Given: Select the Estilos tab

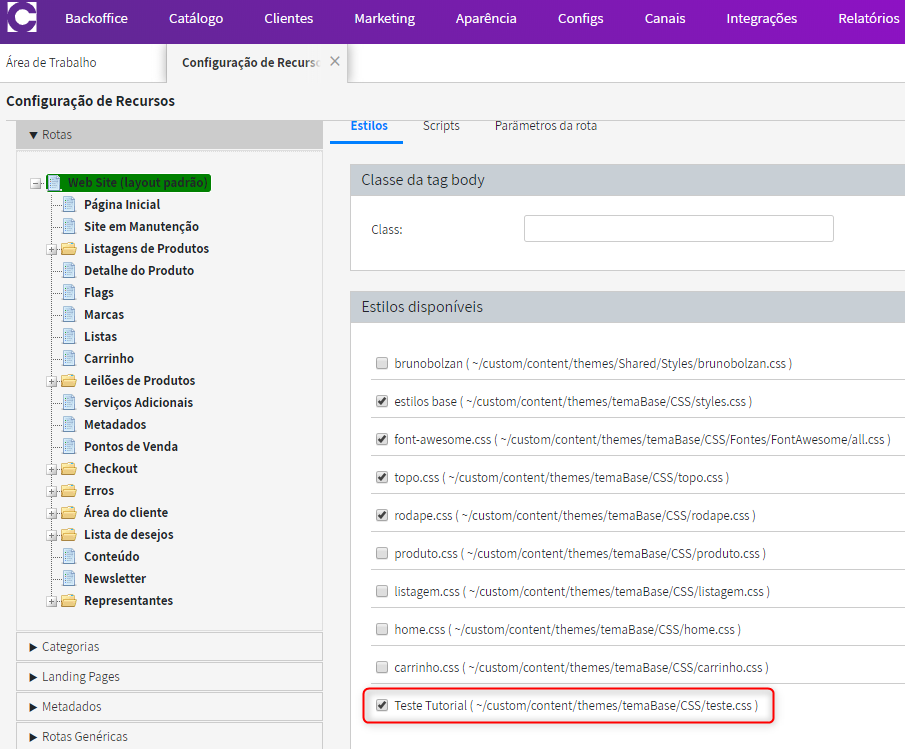Looking at the screenshot, I should point(369,126).
